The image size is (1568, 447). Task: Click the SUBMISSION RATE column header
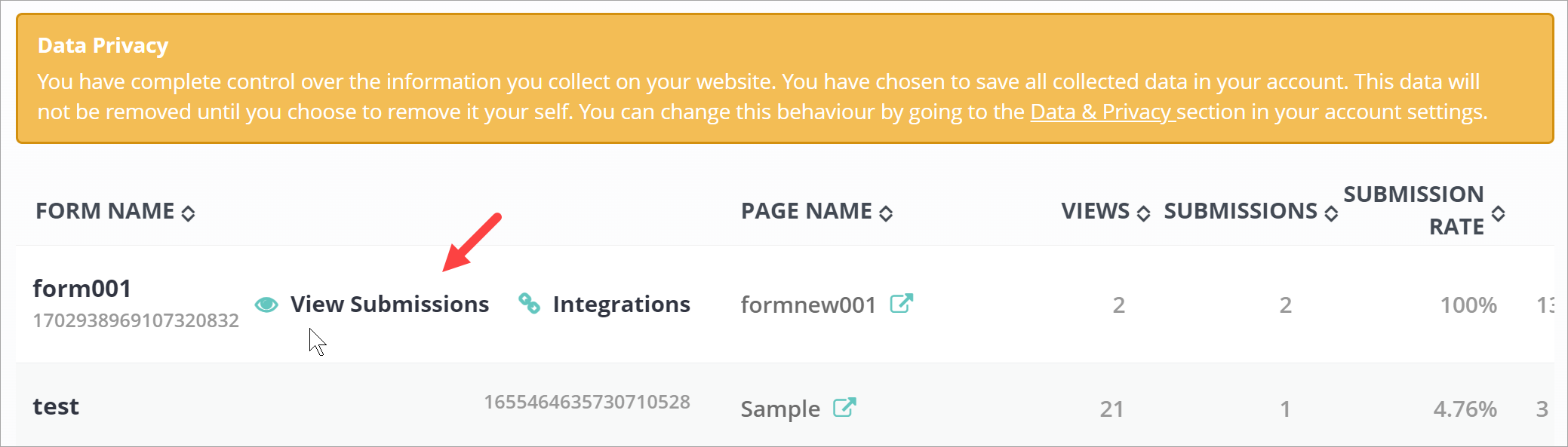click(x=1413, y=210)
